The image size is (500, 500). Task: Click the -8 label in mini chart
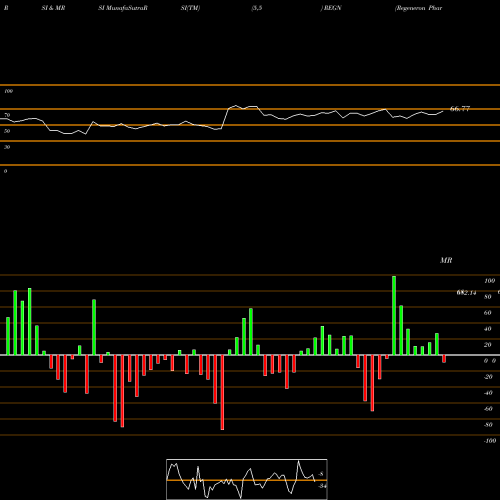[x=320, y=474]
